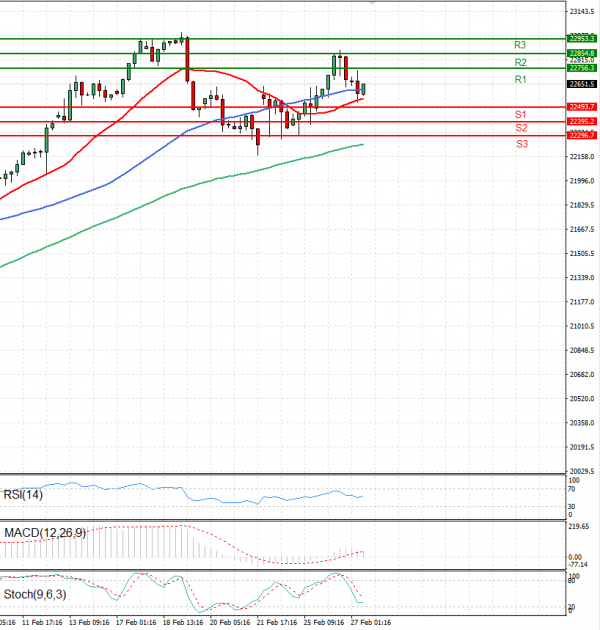Click the 18 Feb 13:16 time label
The image size is (600, 630).
click(183, 622)
